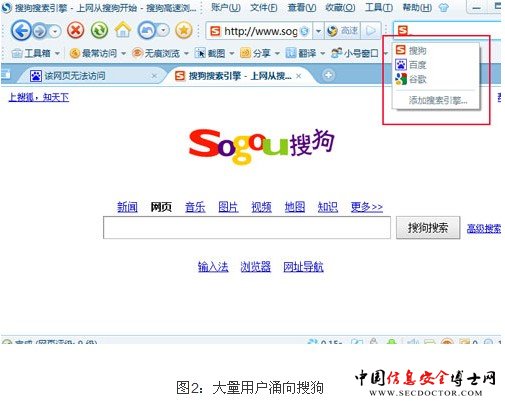This screenshot has width=505, height=401.
Task: Toggle 无痕浏览 private browsing
Action: coord(156,53)
